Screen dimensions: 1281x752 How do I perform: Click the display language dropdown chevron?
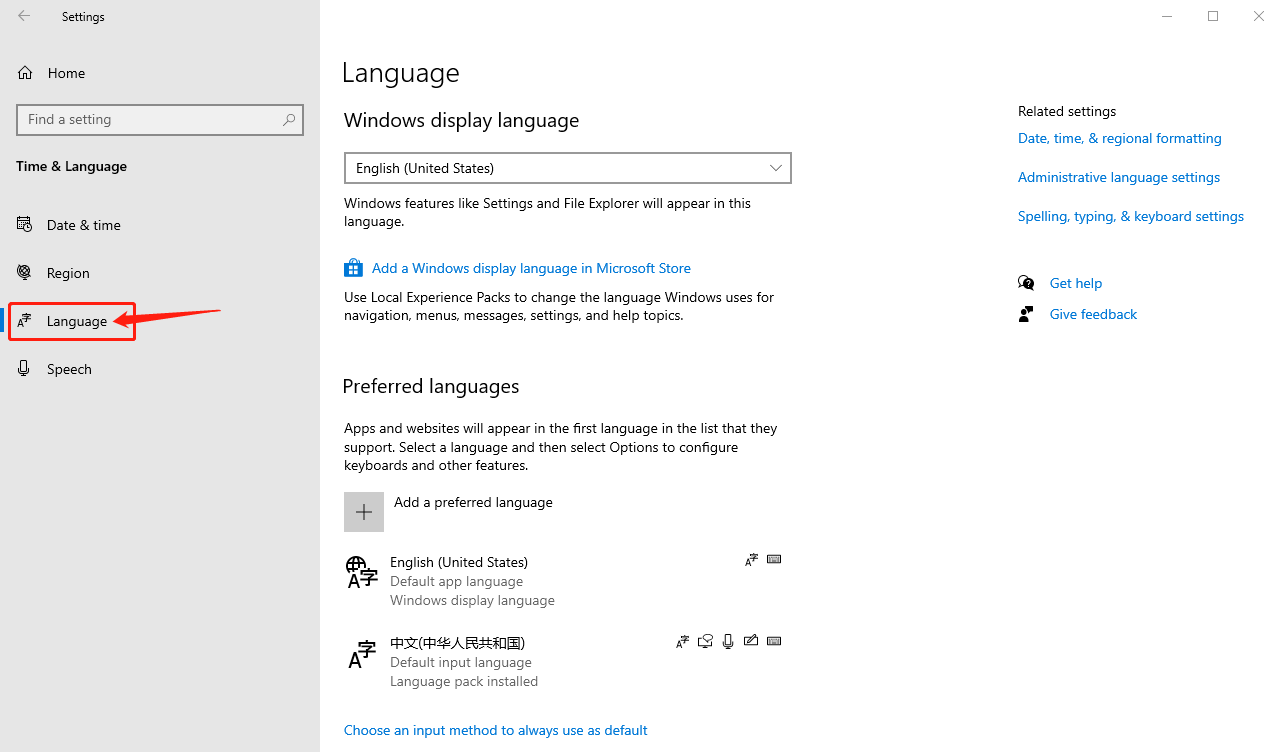coord(776,168)
